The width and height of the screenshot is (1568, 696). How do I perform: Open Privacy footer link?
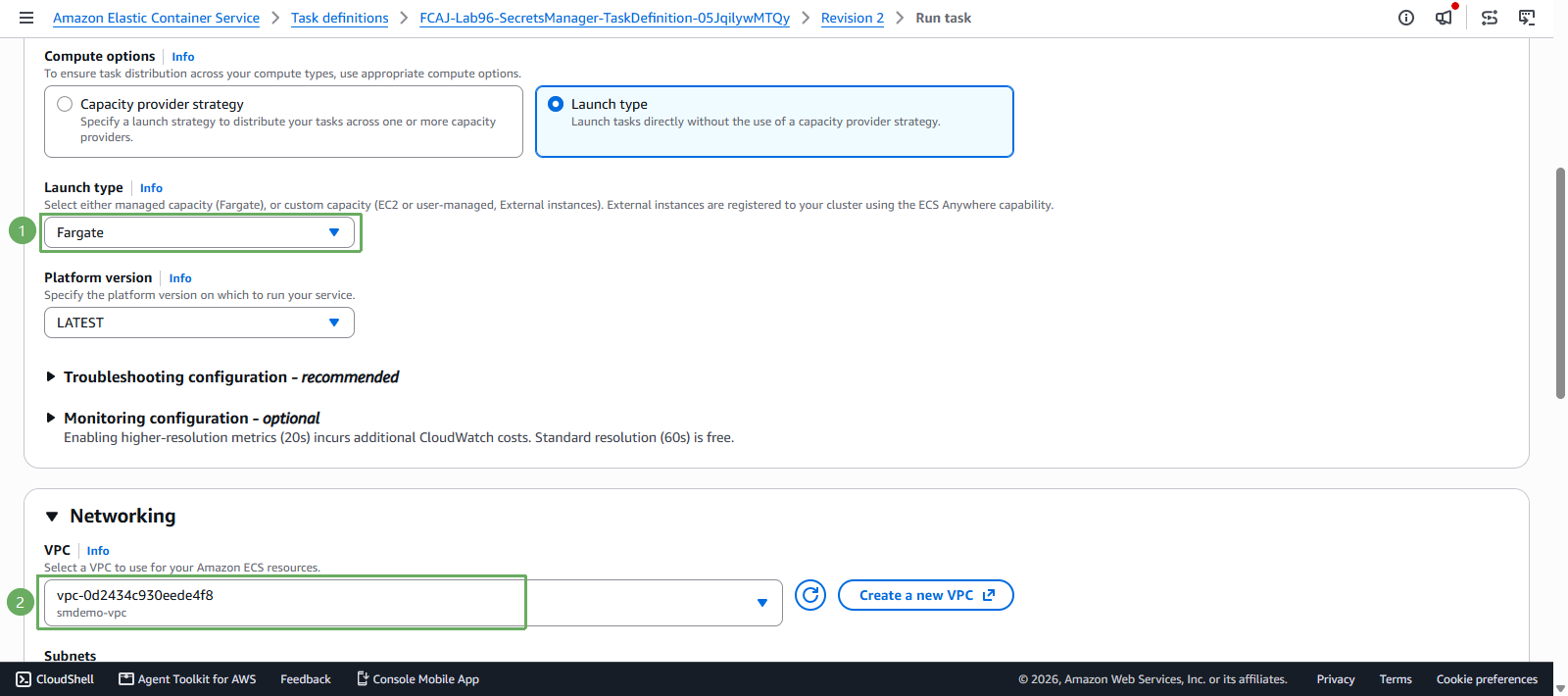pyautogui.click(x=1336, y=679)
